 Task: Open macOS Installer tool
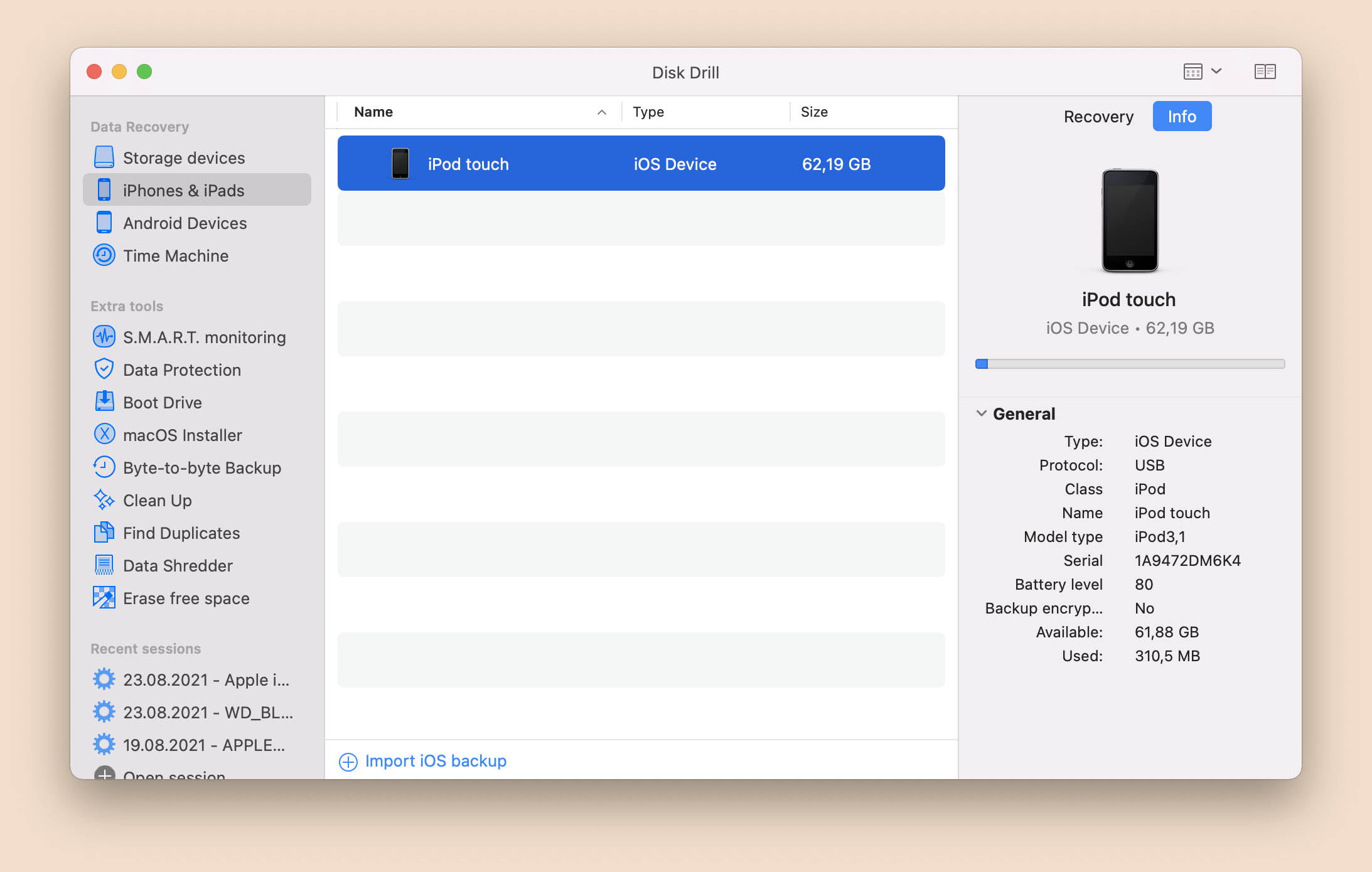coord(197,435)
